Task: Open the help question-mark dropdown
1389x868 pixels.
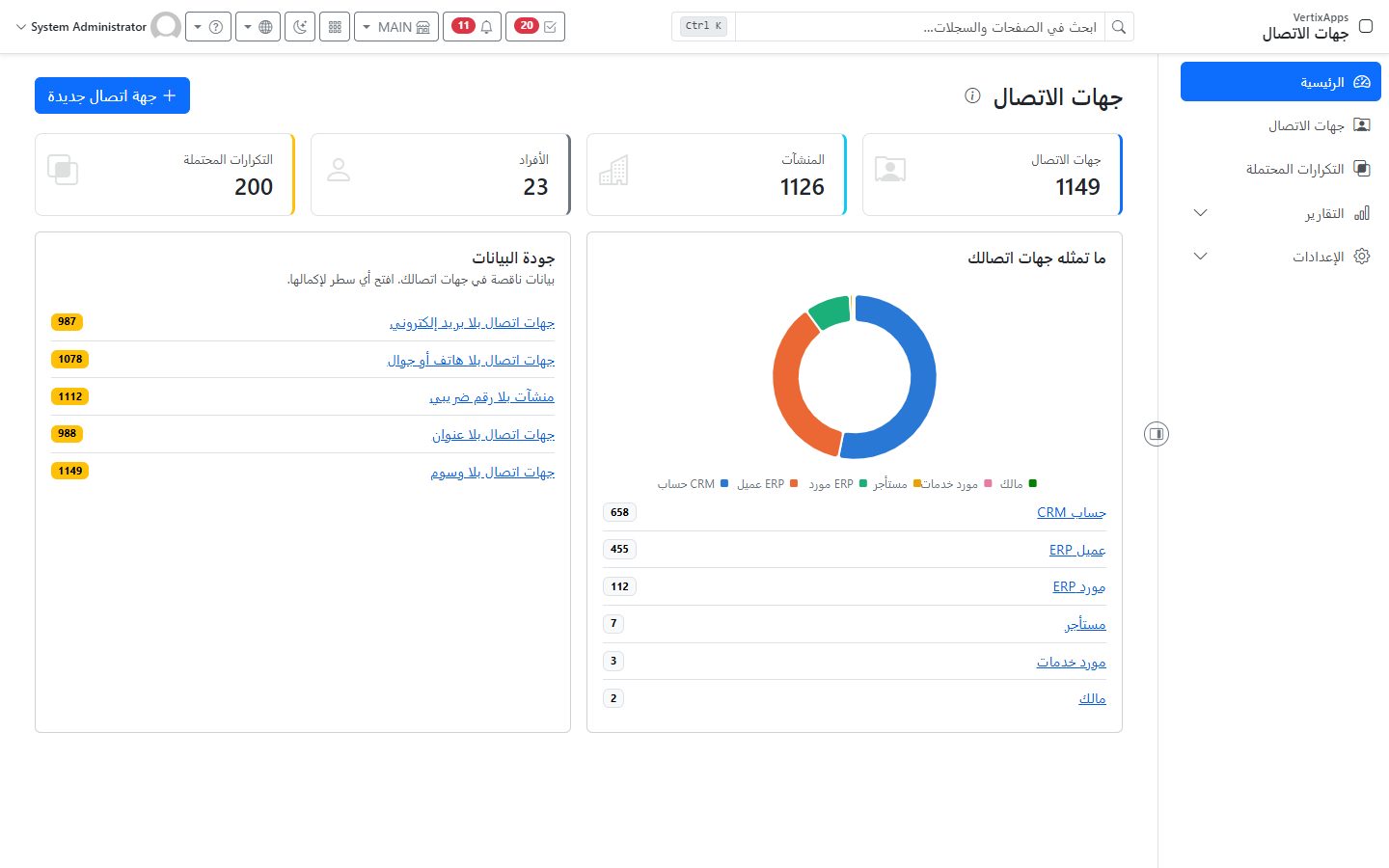Action: click(x=207, y=27)
